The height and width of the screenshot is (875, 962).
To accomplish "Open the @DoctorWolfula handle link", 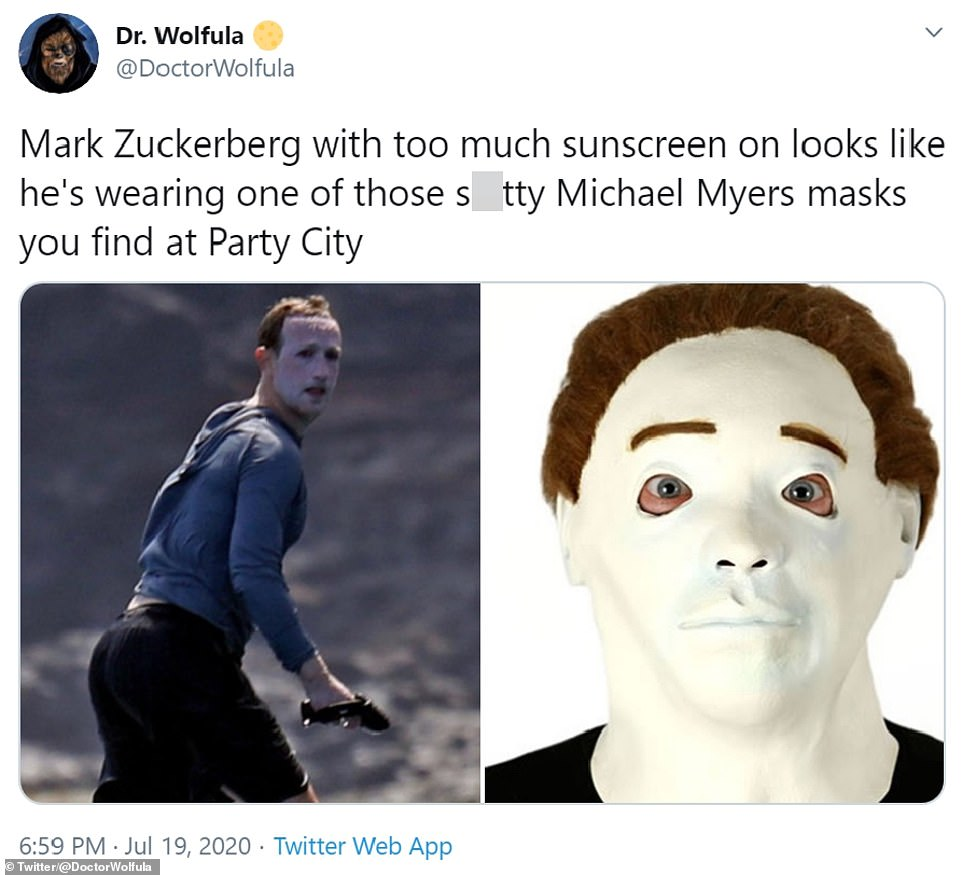I will coord(205,69).
